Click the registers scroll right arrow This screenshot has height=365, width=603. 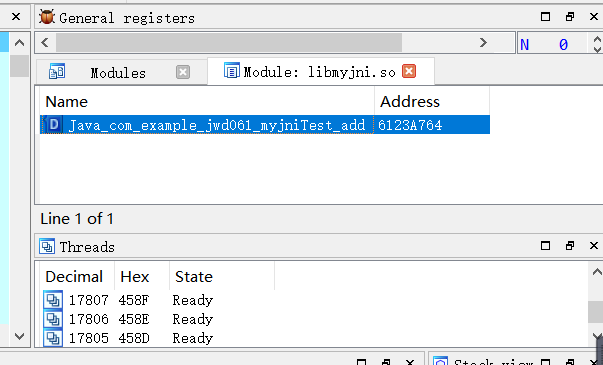483,42
